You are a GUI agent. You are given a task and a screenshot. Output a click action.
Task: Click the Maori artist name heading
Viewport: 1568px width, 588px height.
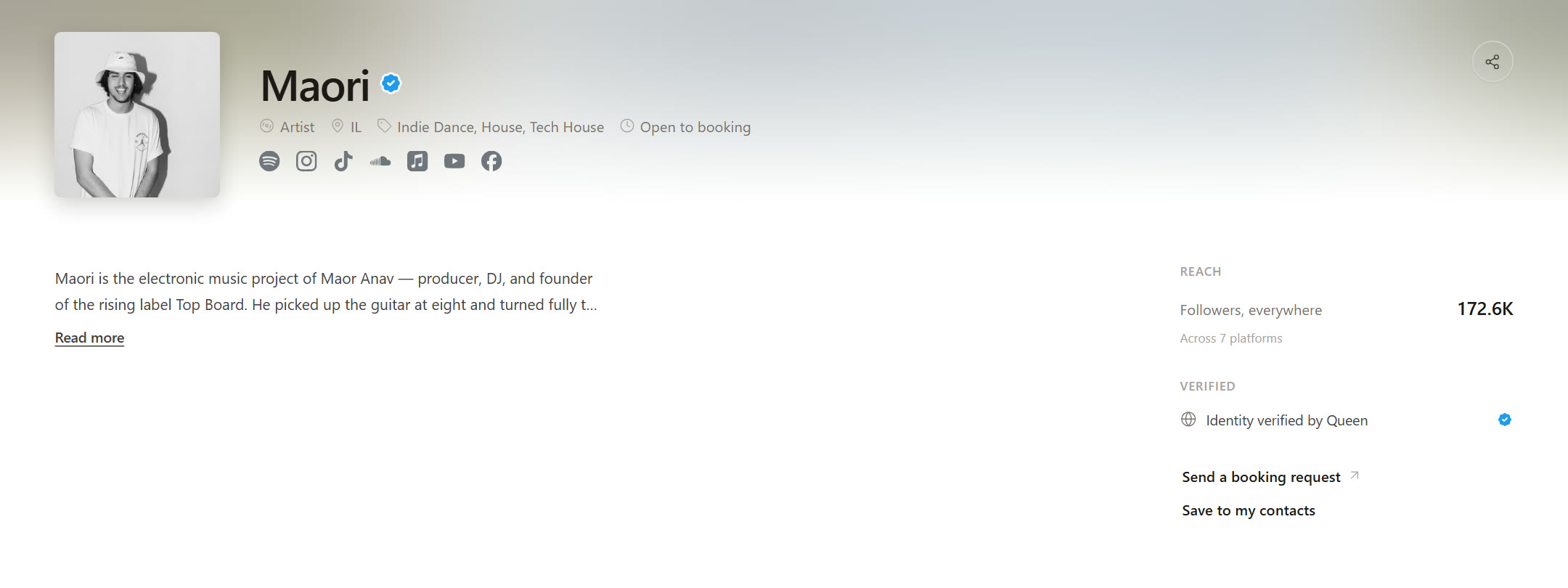(x=315, y=86)
